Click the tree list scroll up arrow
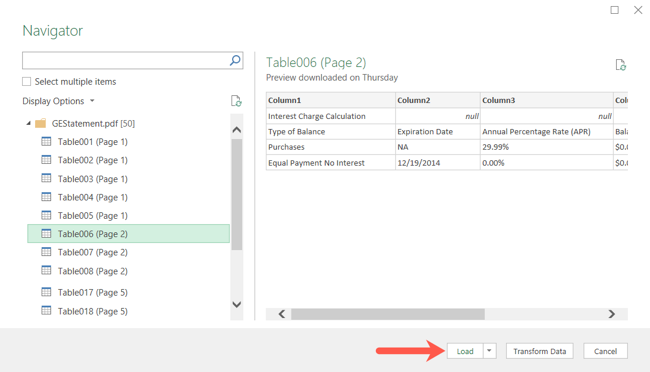 (x=237, y=130)
